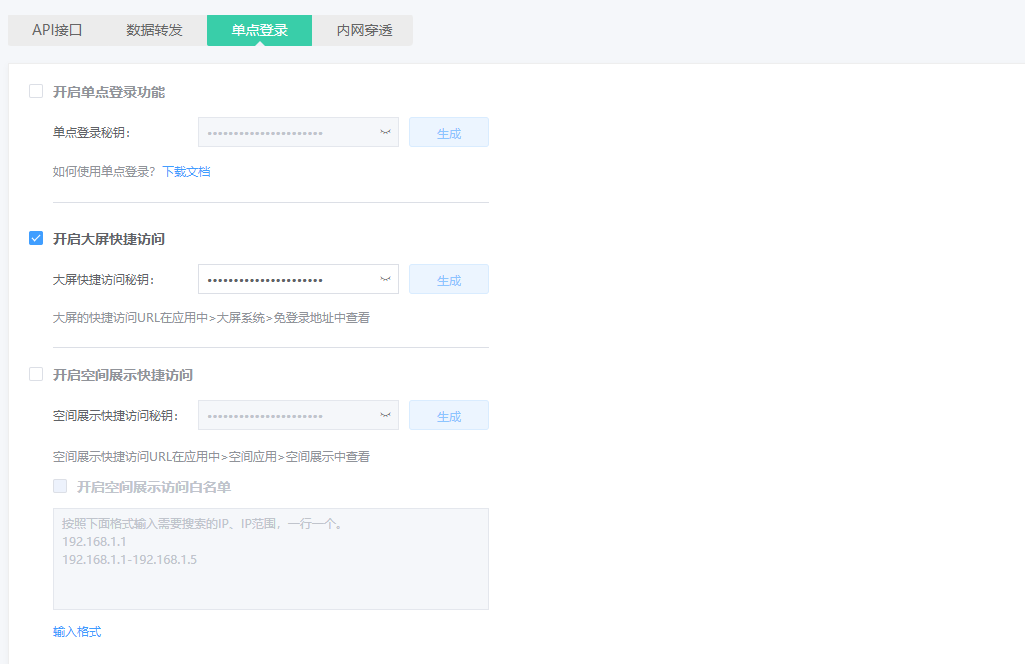Click the 空间展示快捷访问URL hint text
This screenshot has height=664, width=1025.
(211, 457)
